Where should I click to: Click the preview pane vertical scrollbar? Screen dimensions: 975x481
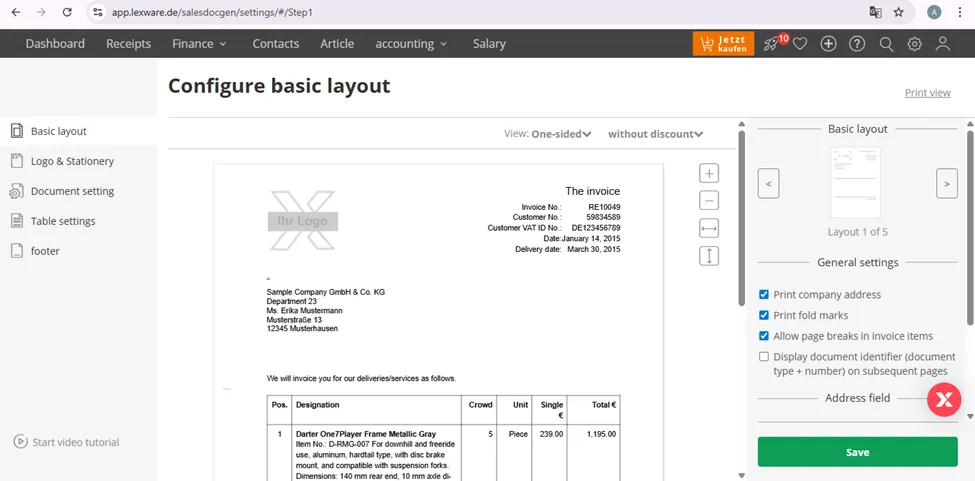[740, 218]
